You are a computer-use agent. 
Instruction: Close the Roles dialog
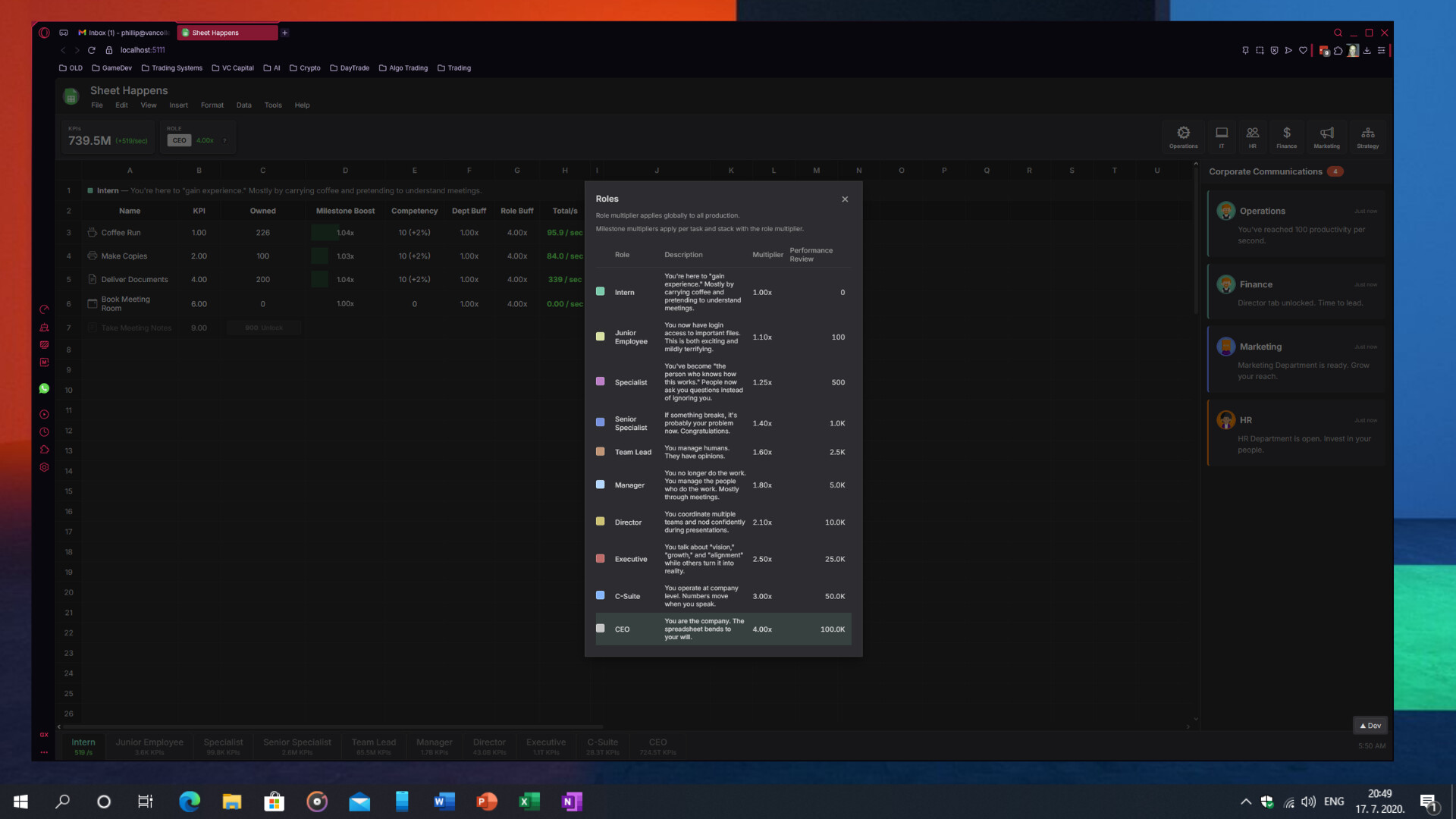coord(845,199)
